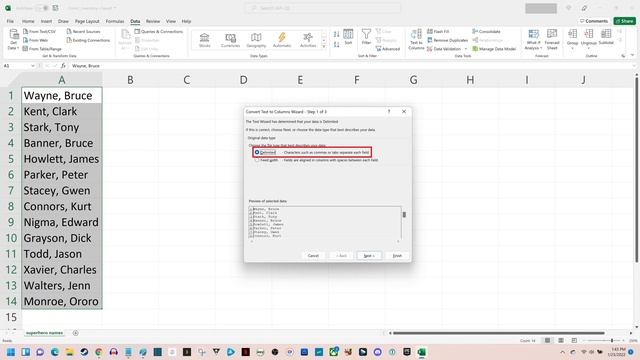Click the From Web icon
640x360 pixels.
pos(25,40)
